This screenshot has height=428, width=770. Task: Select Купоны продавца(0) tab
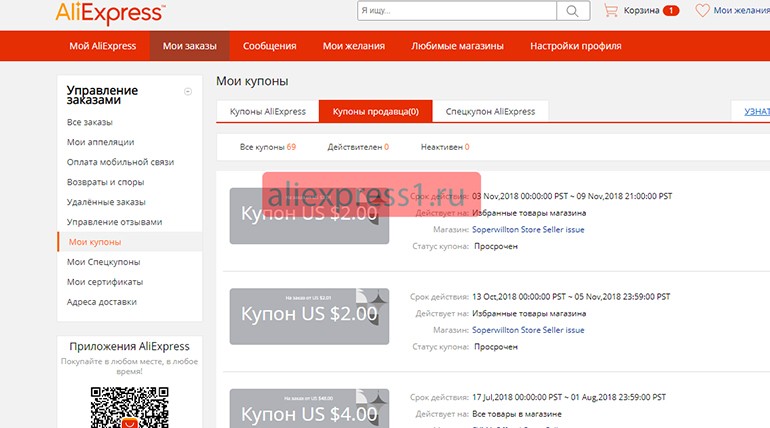pyautogui.click(x=376, y=111)
